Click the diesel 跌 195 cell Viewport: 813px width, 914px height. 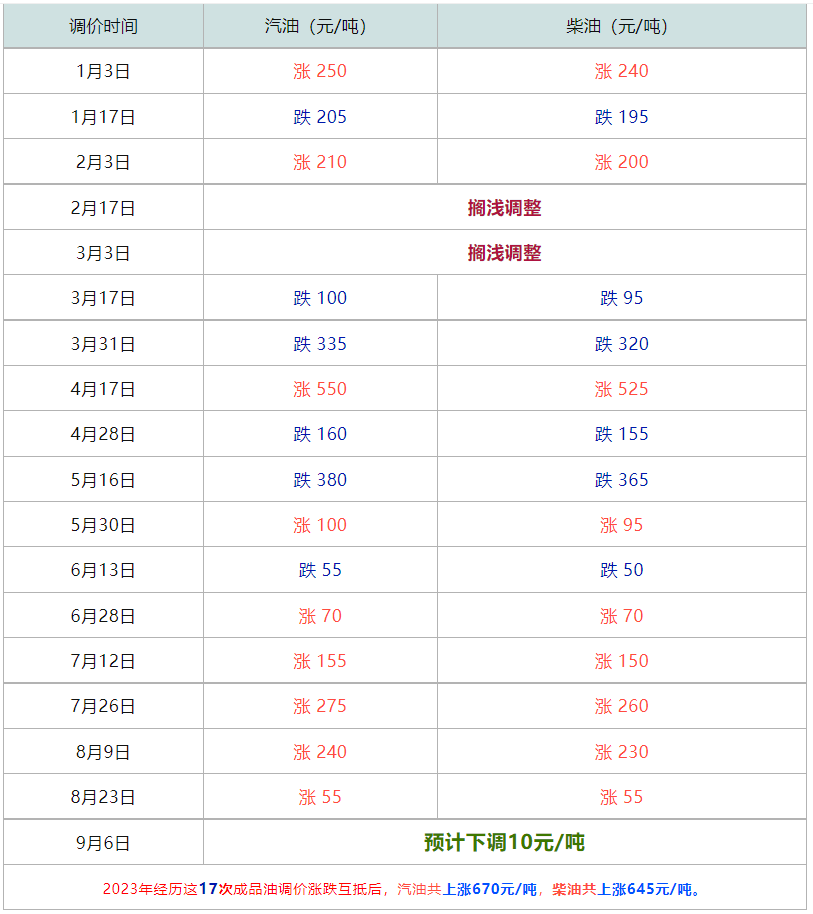pyautogui.click(x=621, y=117)
